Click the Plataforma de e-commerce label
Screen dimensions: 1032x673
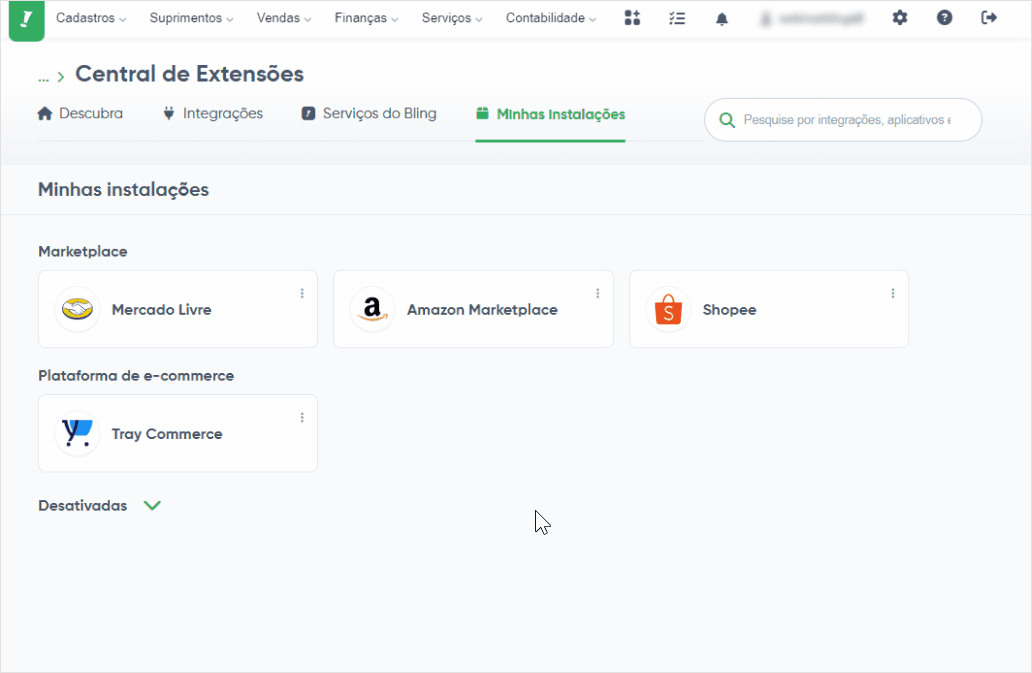click(136, 376)
